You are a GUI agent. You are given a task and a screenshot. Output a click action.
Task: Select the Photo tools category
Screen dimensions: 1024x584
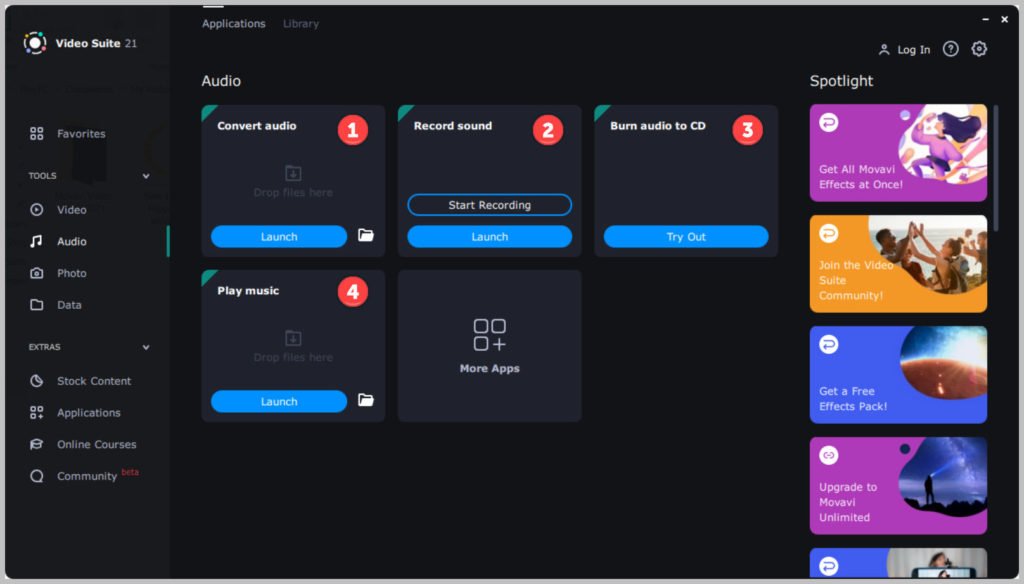71,273
